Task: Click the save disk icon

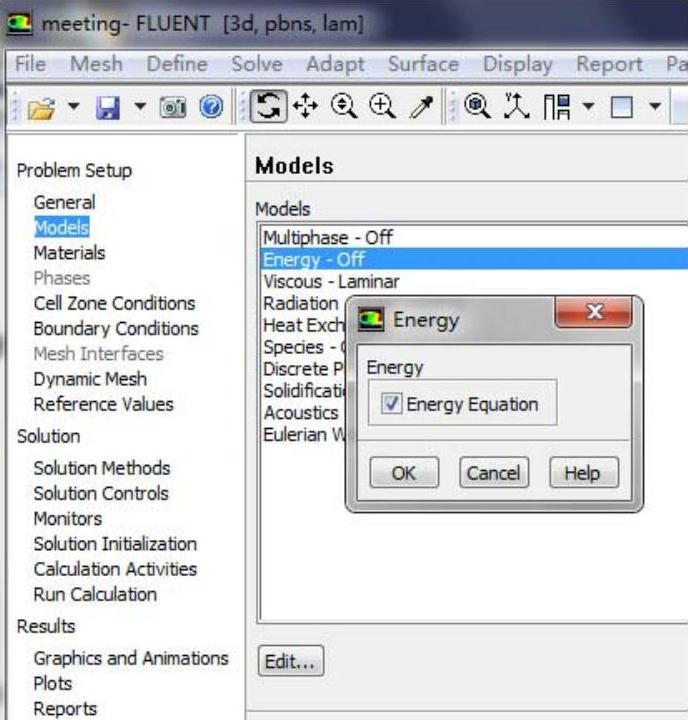Action: point(108,107)
